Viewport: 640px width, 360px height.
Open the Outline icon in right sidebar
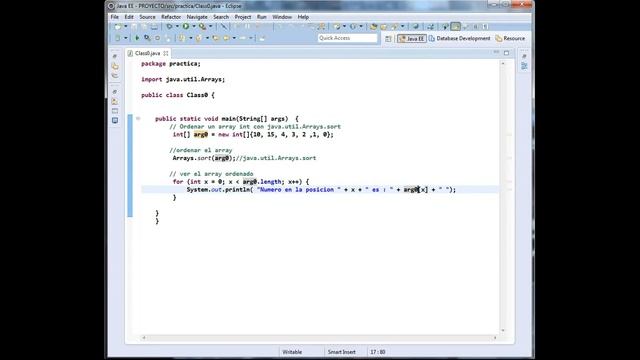point(524,66)
